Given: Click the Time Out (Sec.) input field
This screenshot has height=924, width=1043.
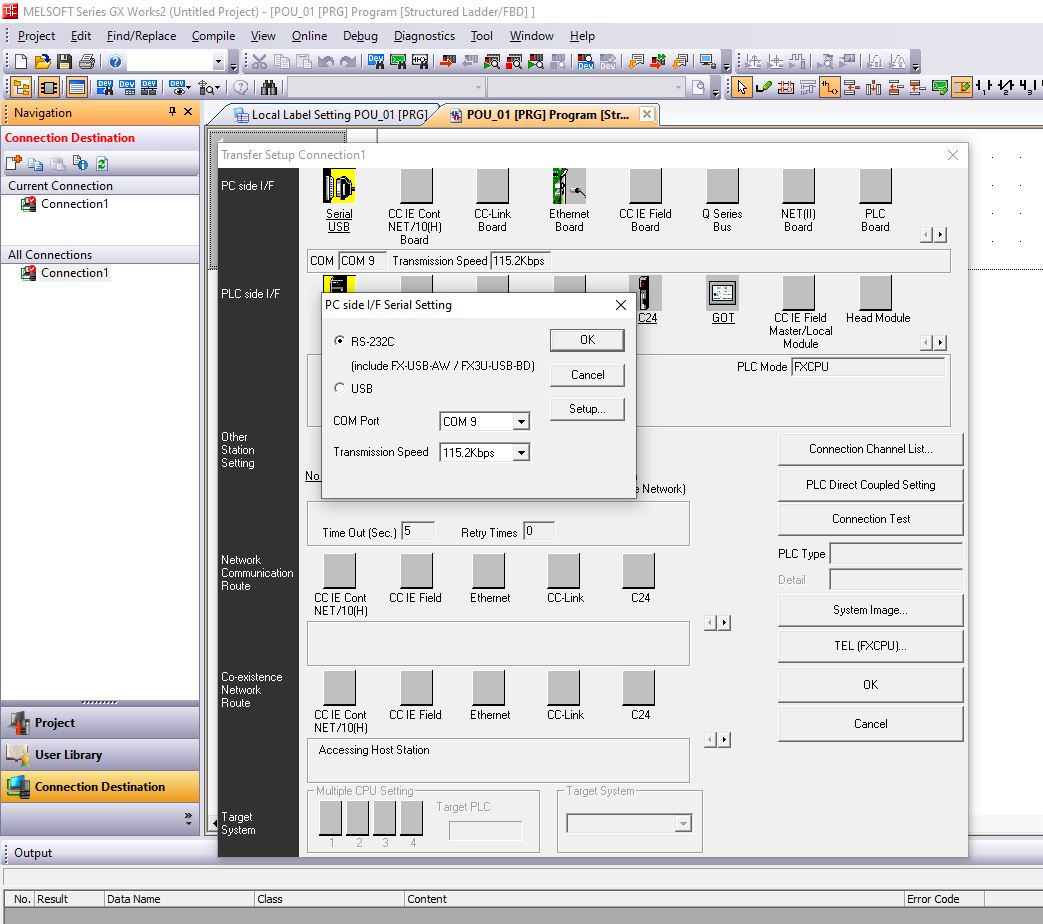Looking at the screenshot, I should click(418, 531).
